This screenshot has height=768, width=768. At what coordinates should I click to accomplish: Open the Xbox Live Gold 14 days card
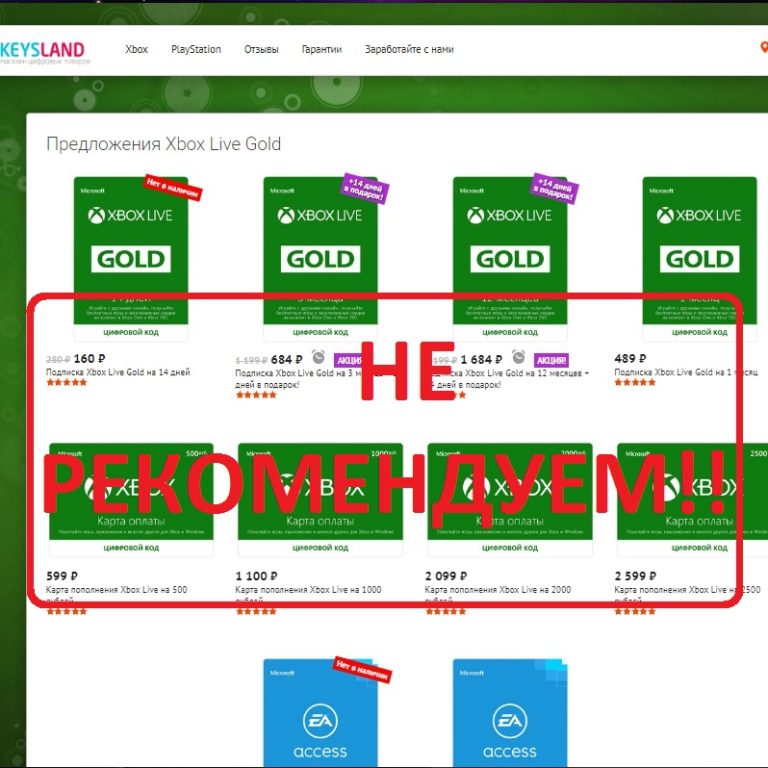pyautogui.click(x=131, y=259)
